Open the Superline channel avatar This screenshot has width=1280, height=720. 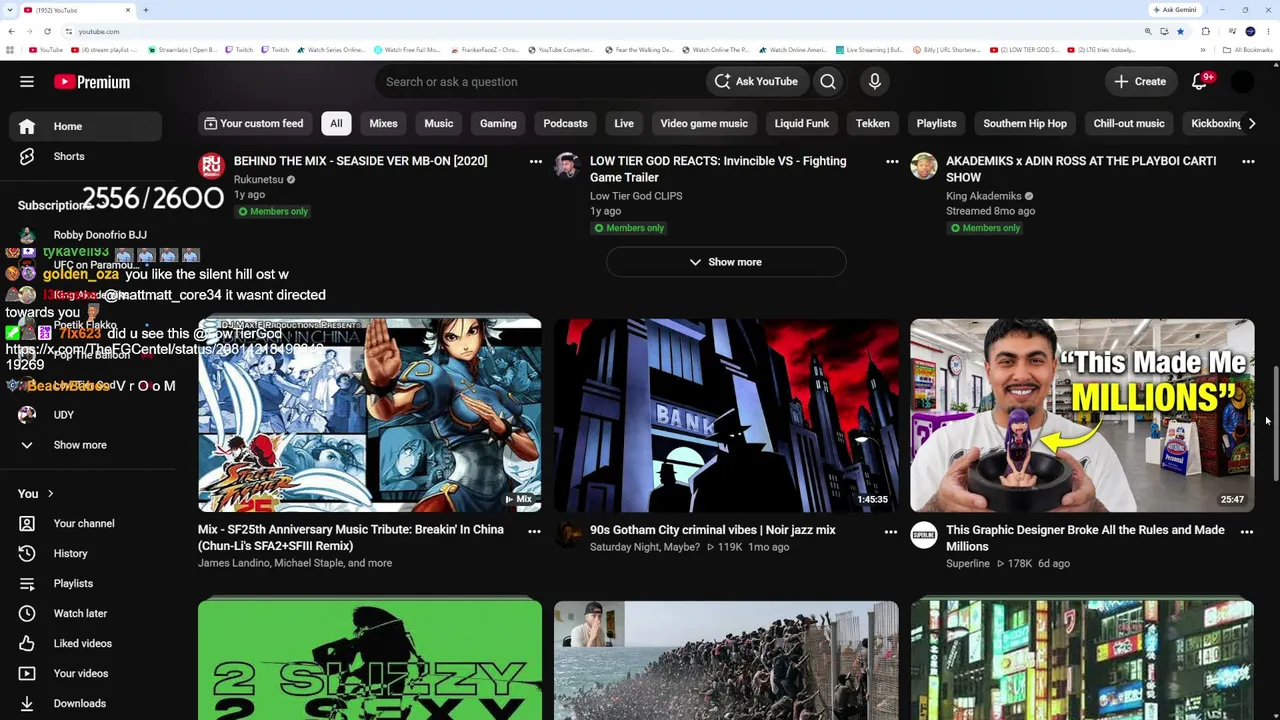pyautogui.click(x=924, y=534)
